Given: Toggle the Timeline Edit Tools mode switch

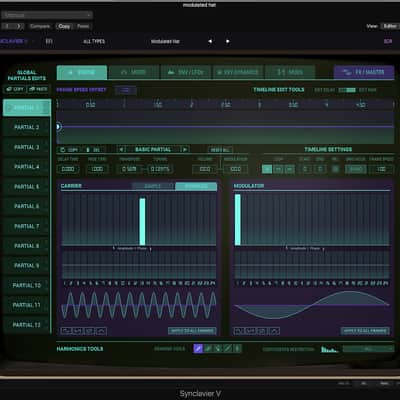Looking at the screenshot, I should (x=347, y=90).
